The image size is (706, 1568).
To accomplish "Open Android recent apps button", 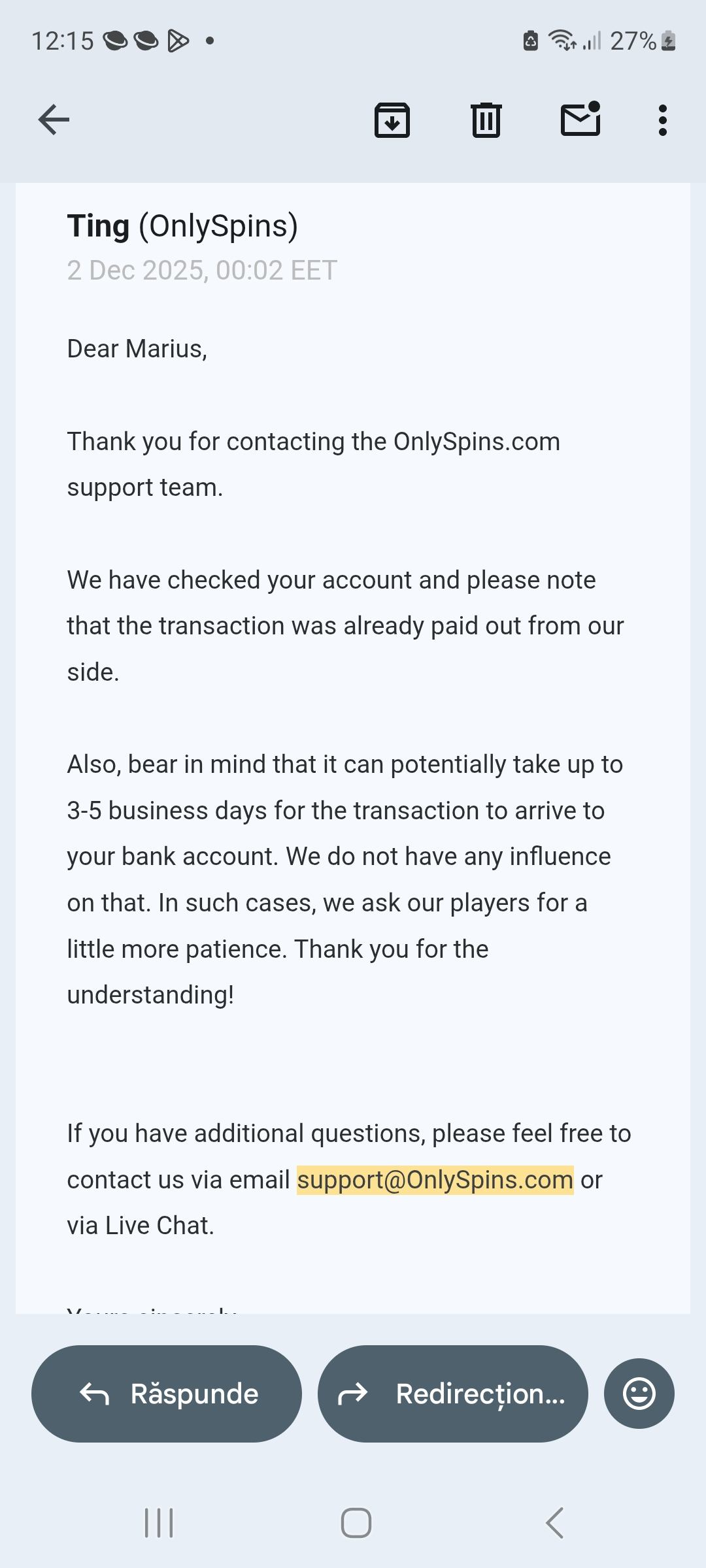I will (159, 1523).
